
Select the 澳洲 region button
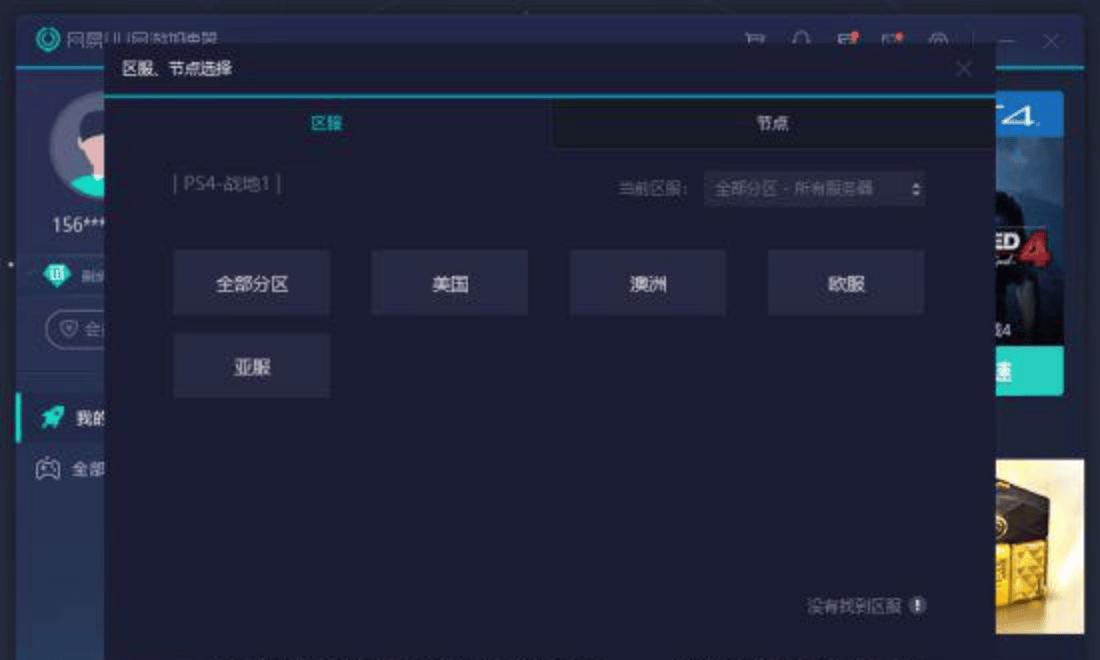(648, 283)
